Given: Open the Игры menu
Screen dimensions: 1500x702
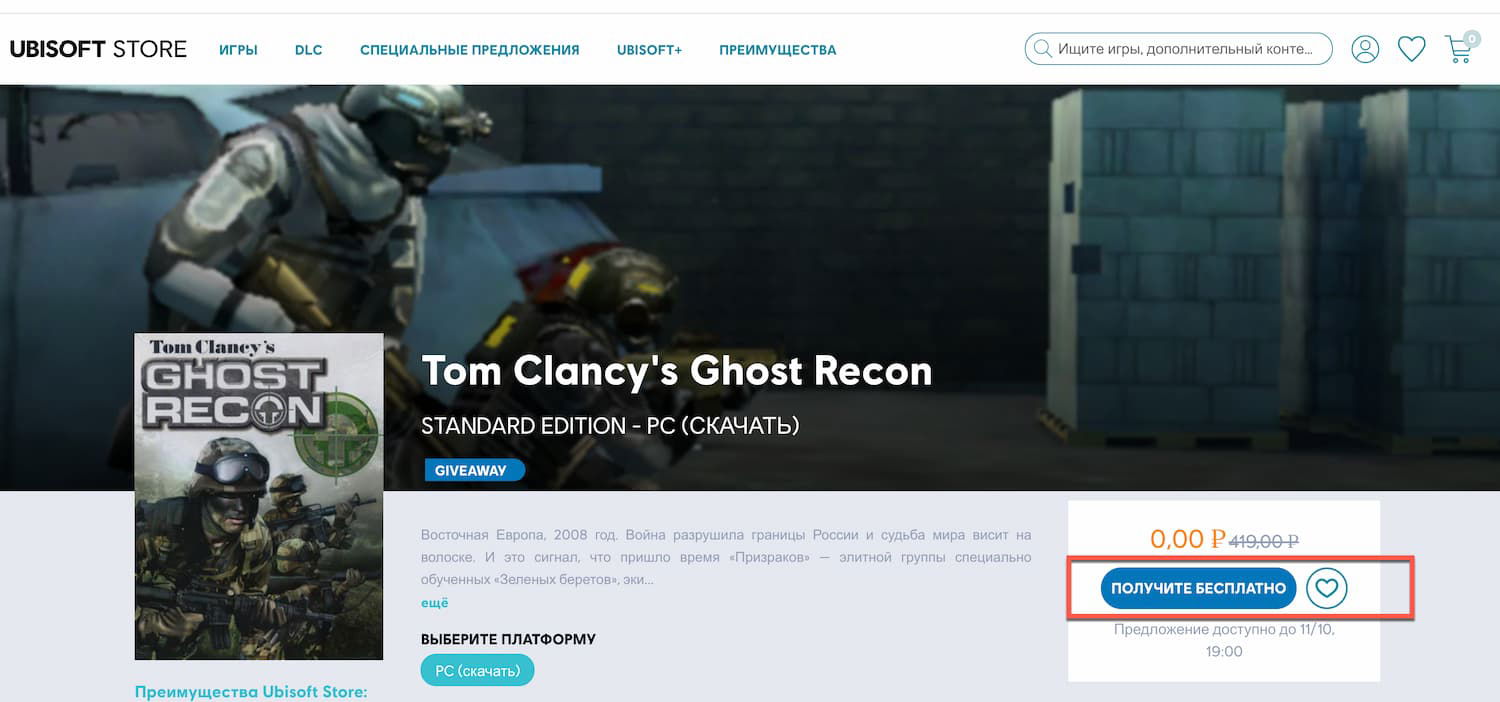Looking at the screenshot, I should (x=238, y=50).
